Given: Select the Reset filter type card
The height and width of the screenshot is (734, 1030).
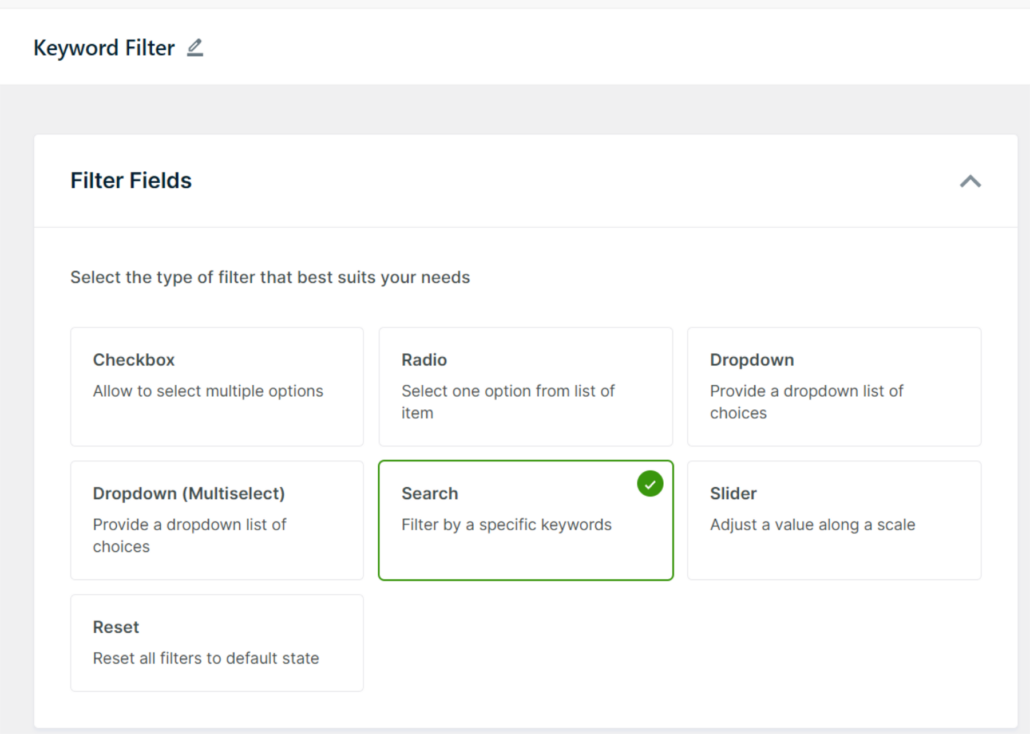Looking at the screenshot, I should 217,643.
